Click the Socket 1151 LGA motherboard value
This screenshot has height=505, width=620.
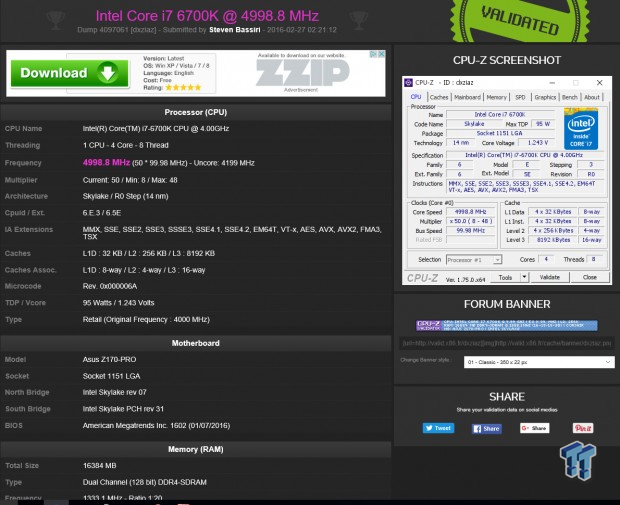(112, 376)
